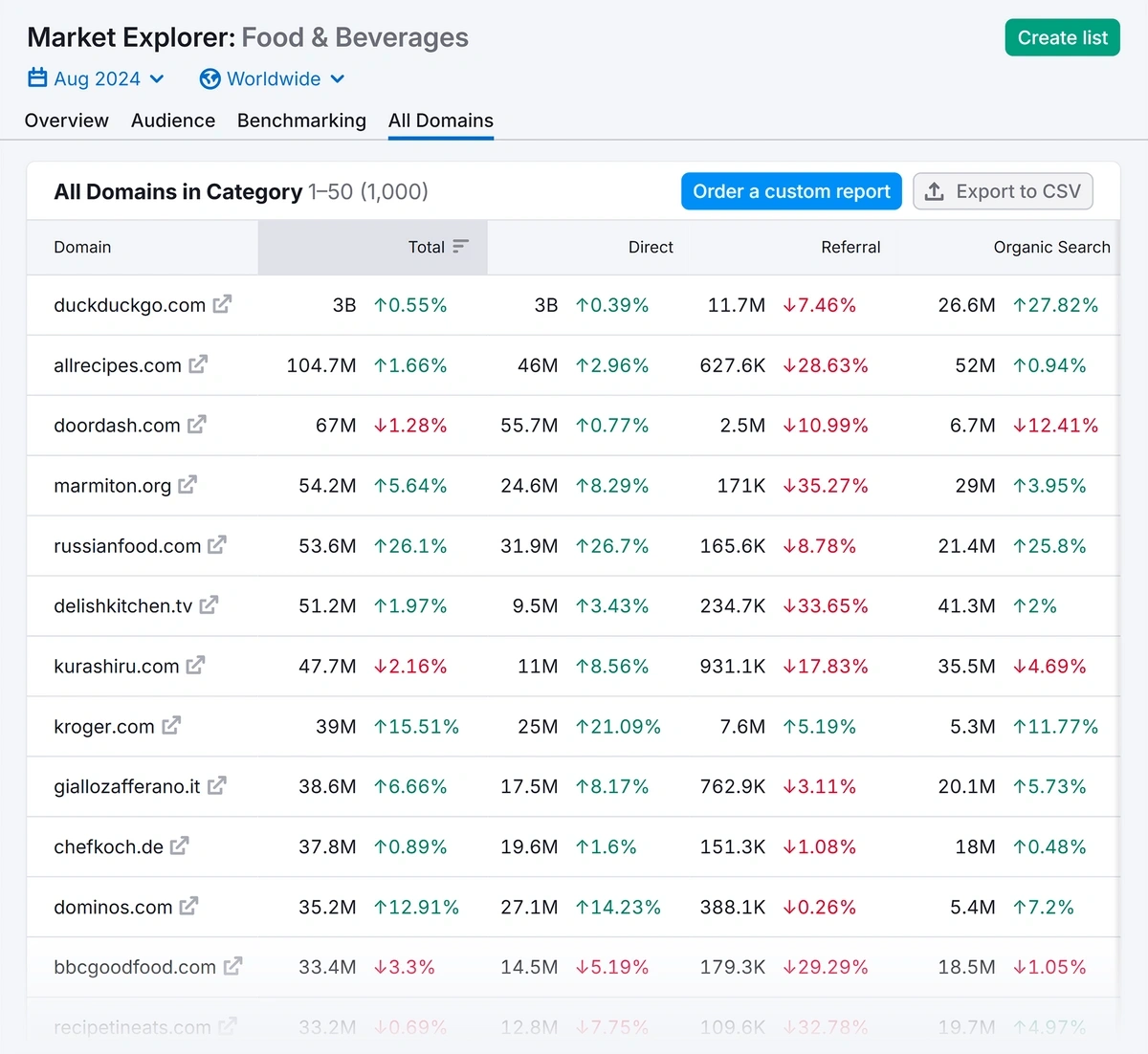The height and width of the screenshot is (1054, 1148).
Task: Click the kurashiru.com domain name
Action: (116, 667)
